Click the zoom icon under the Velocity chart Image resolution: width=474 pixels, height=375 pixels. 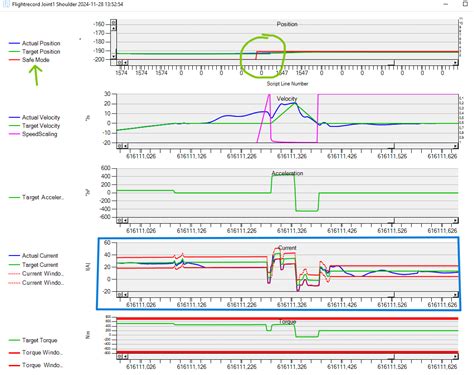coord(120,146)
